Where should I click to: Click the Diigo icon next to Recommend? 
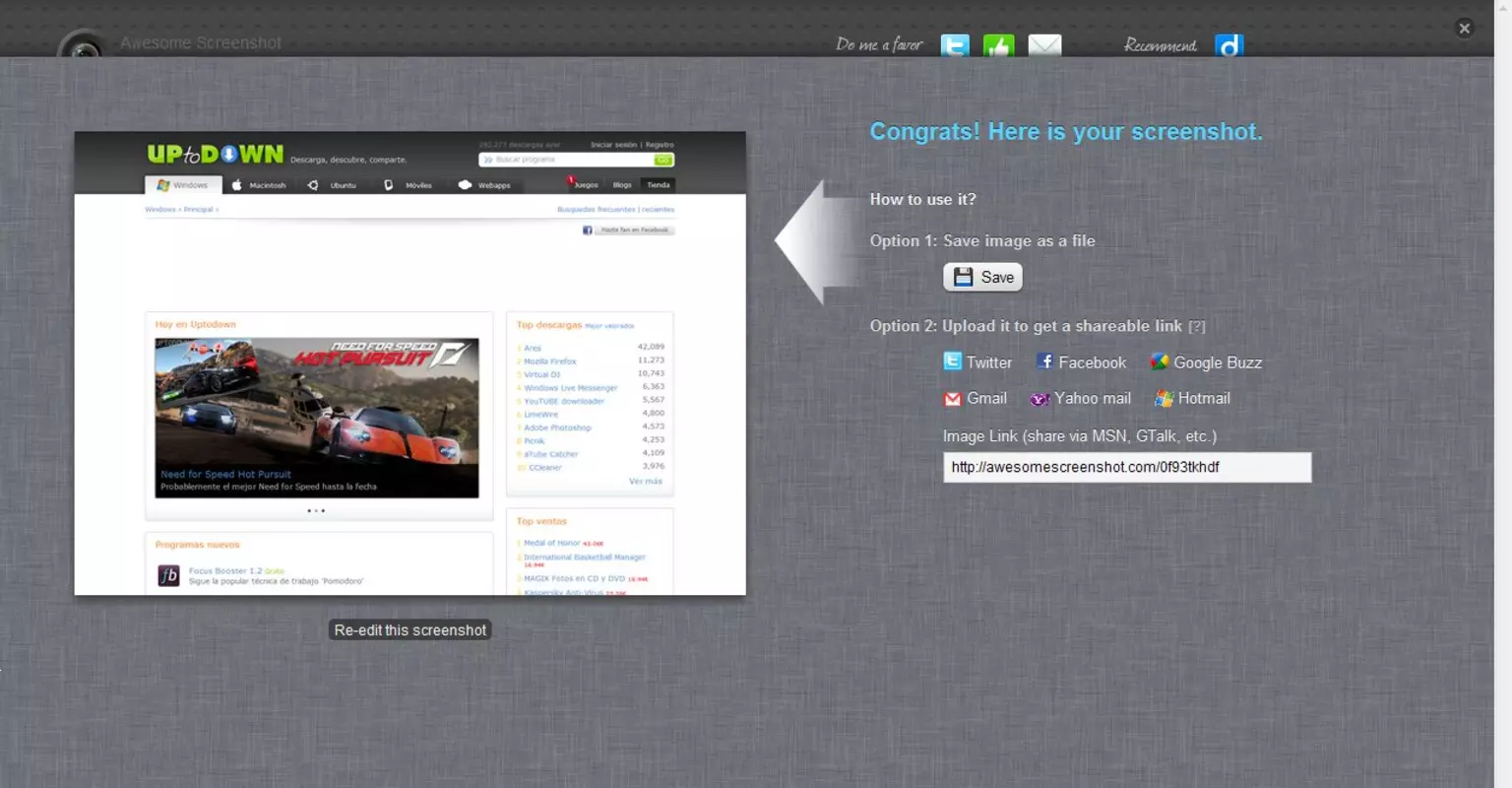(x=1228, y=45)
